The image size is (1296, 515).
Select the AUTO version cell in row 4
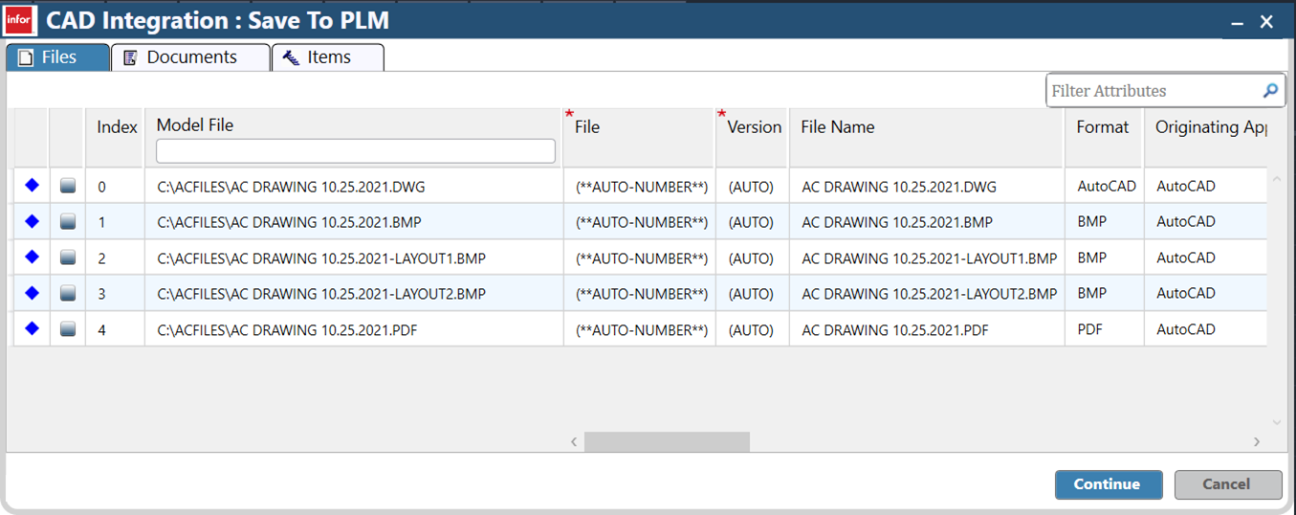(751, 330)
